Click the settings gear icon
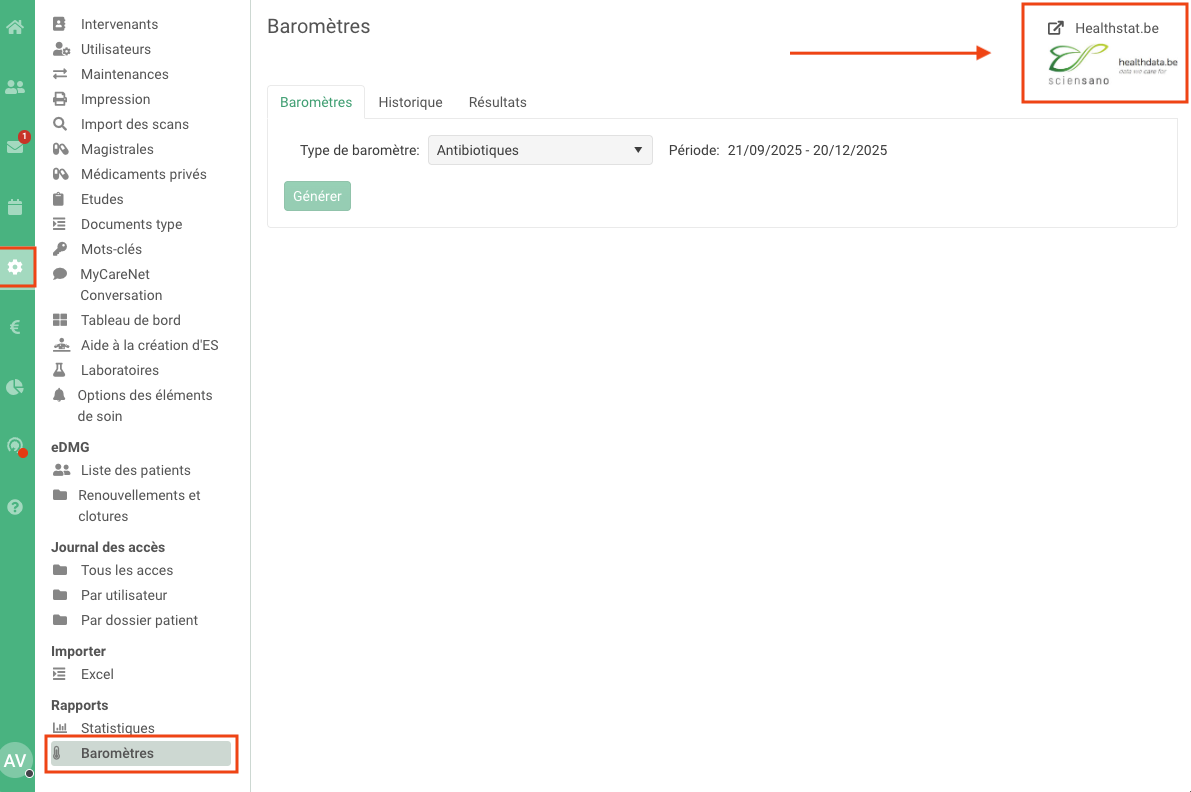 (15, 267)
